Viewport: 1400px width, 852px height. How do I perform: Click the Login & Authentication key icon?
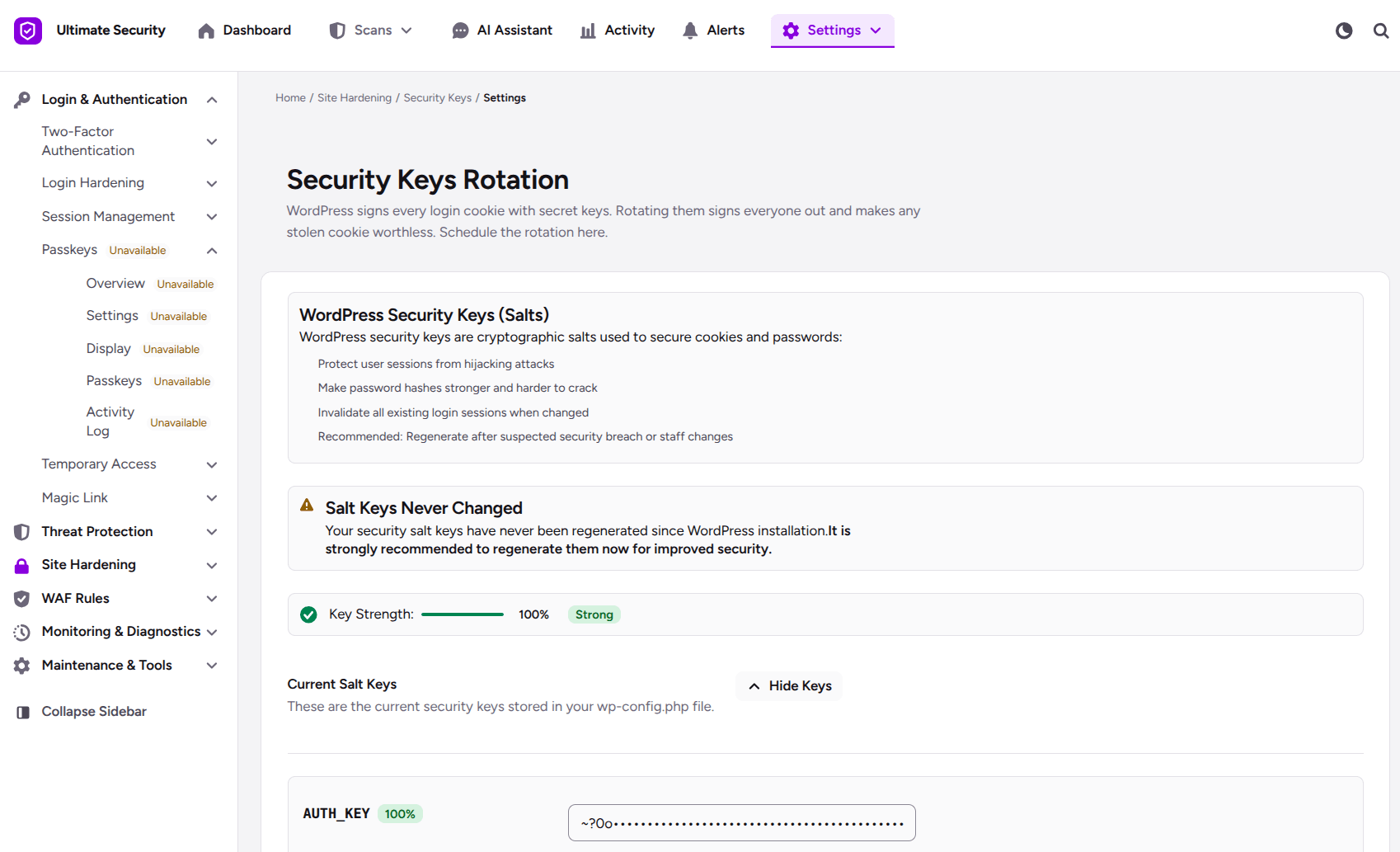click(x=22, y=100)
